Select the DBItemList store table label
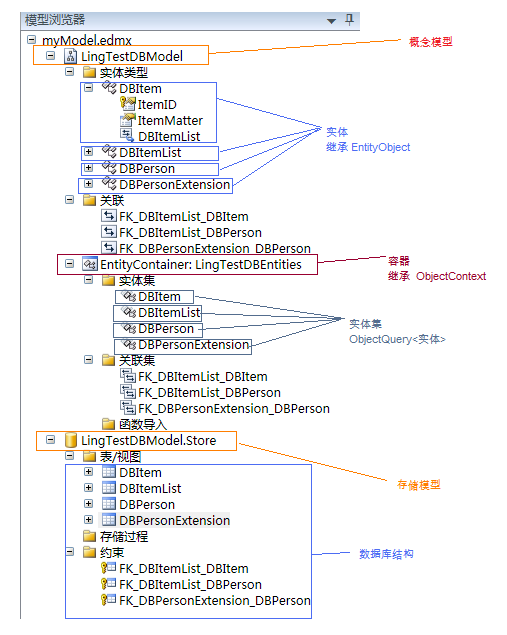The image size is (507, 635). 150,488
